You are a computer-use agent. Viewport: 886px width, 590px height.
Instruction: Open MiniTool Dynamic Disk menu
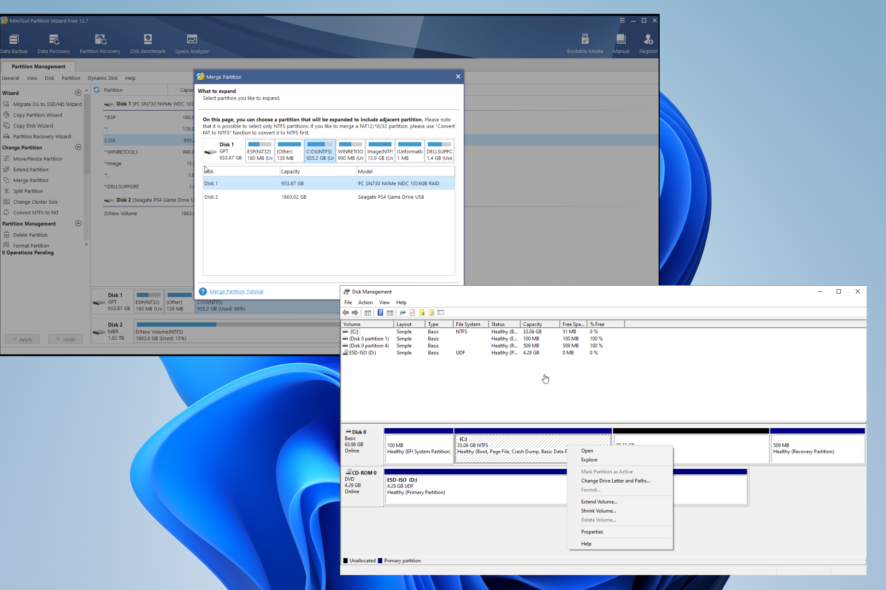coord(103,78)
